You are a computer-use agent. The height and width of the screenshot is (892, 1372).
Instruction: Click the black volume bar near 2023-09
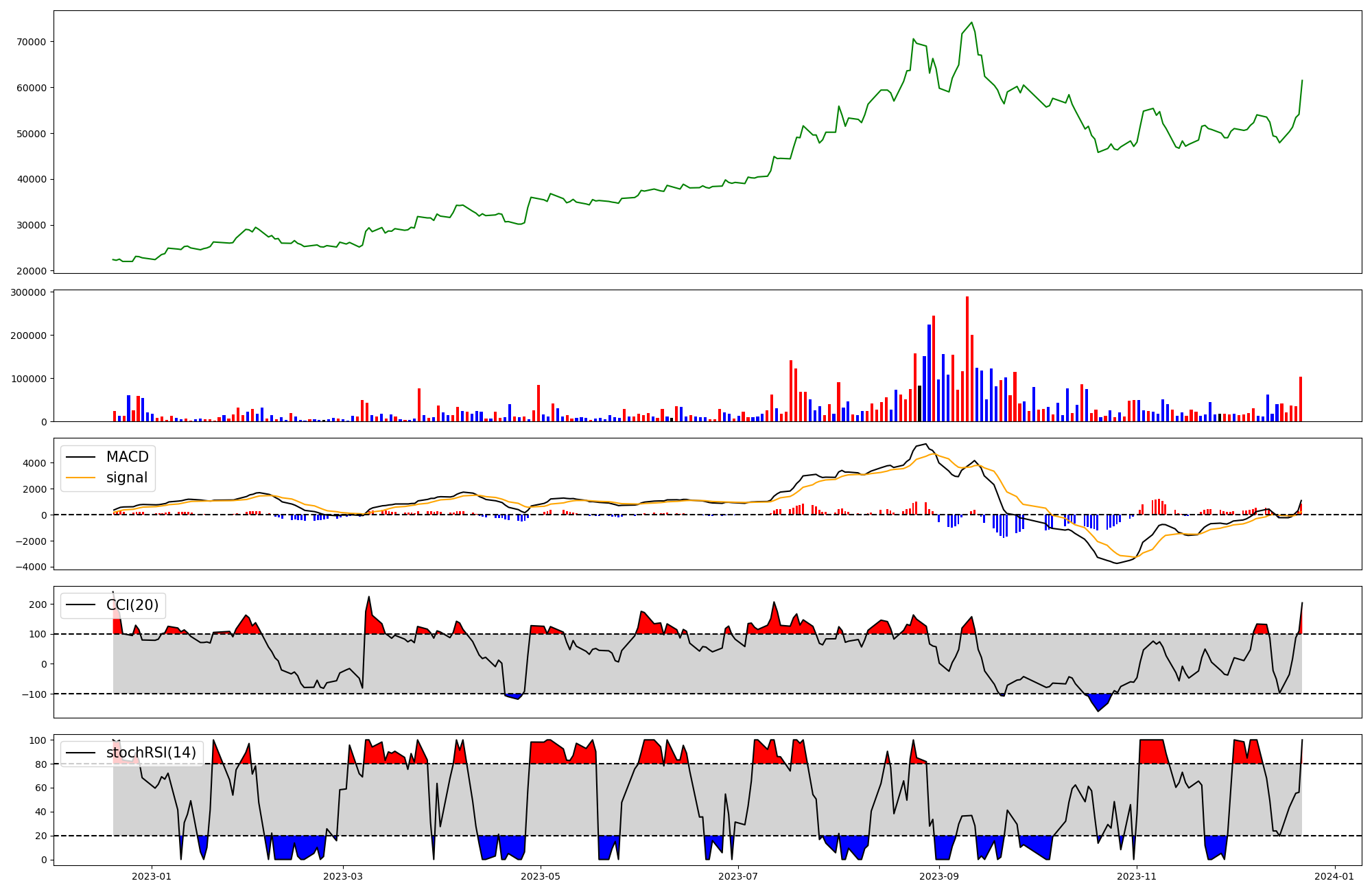pyautogui.click(x=920, y=403)
